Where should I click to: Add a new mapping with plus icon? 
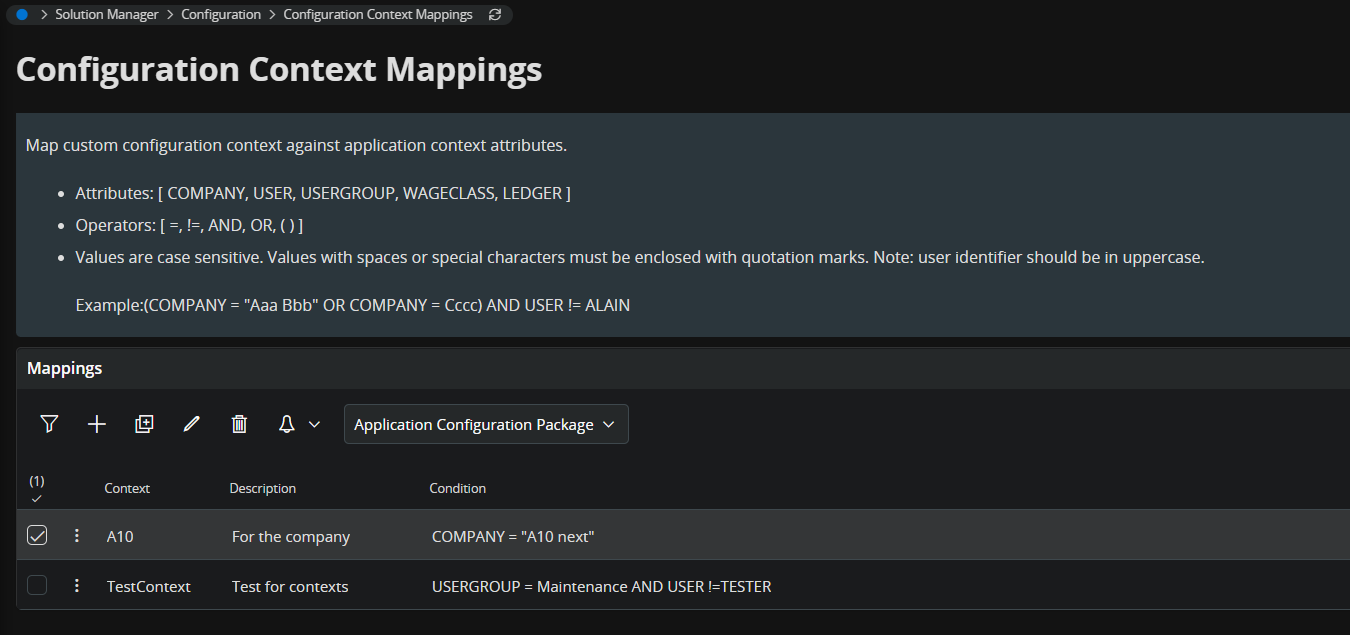(x=97, y=424)
